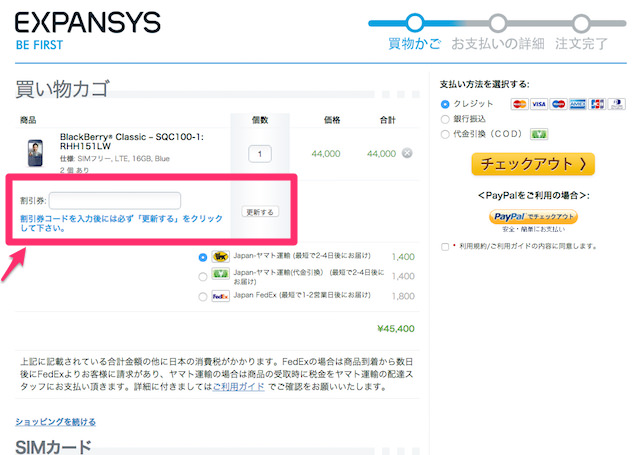
Task: Click the VISA card icon
Action: coord(539,104)
